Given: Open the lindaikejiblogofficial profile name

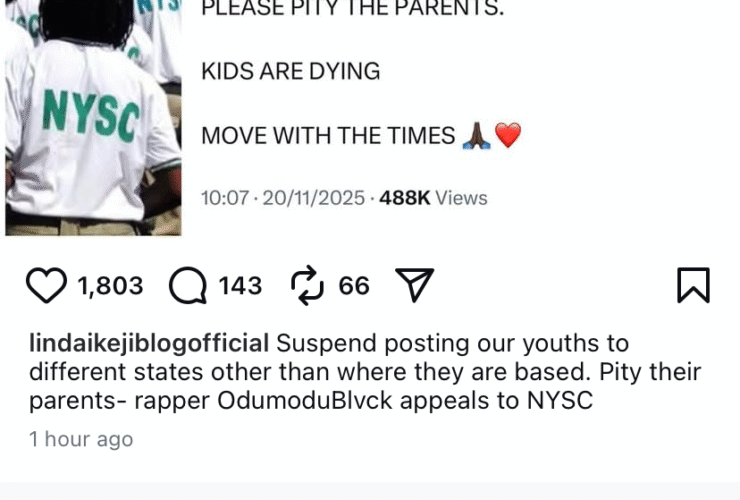Looking at the screenshot, I should pyautogui.click(x=149, y=343).
